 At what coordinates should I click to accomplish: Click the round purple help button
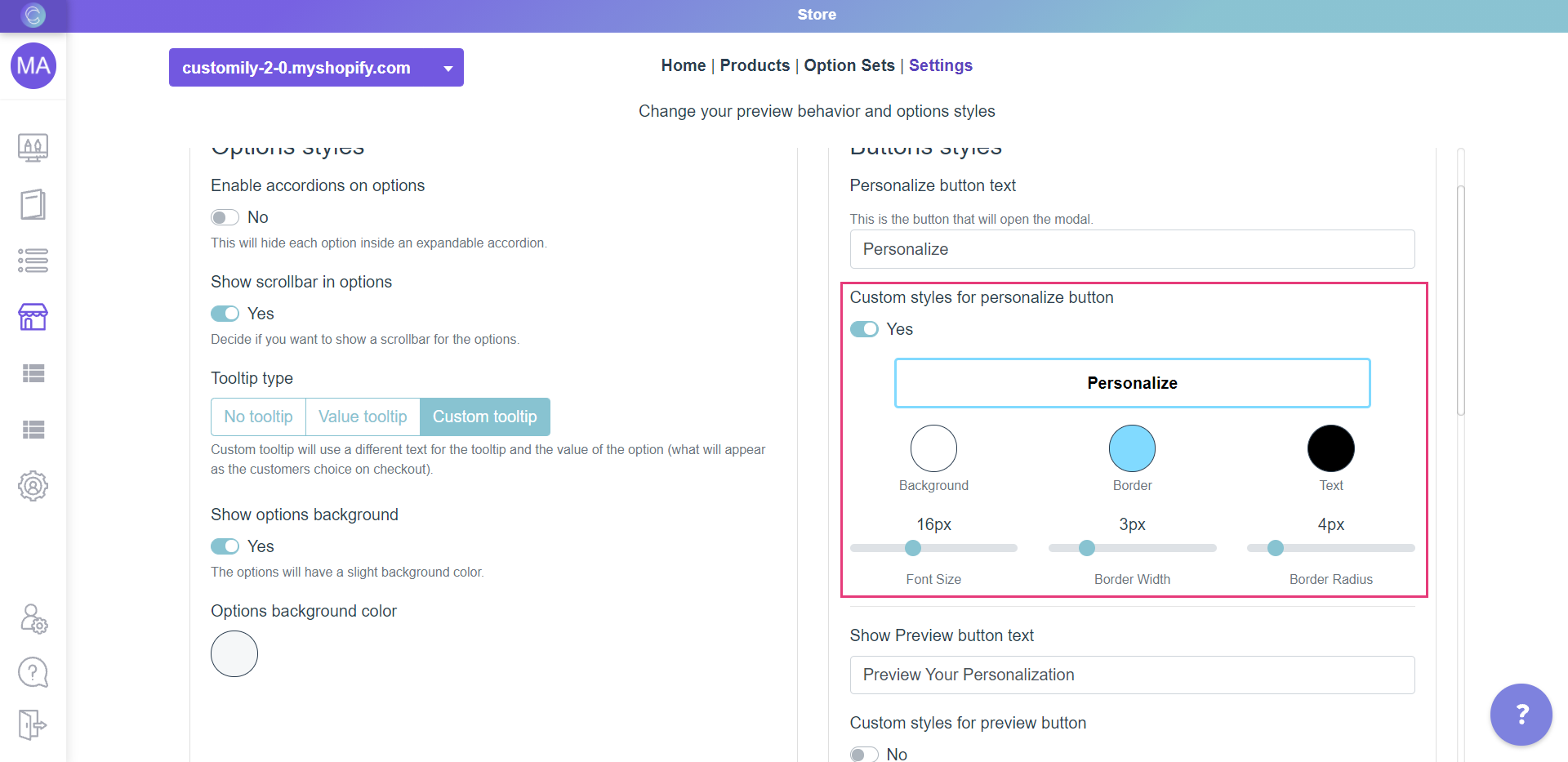click(1521, 715)
